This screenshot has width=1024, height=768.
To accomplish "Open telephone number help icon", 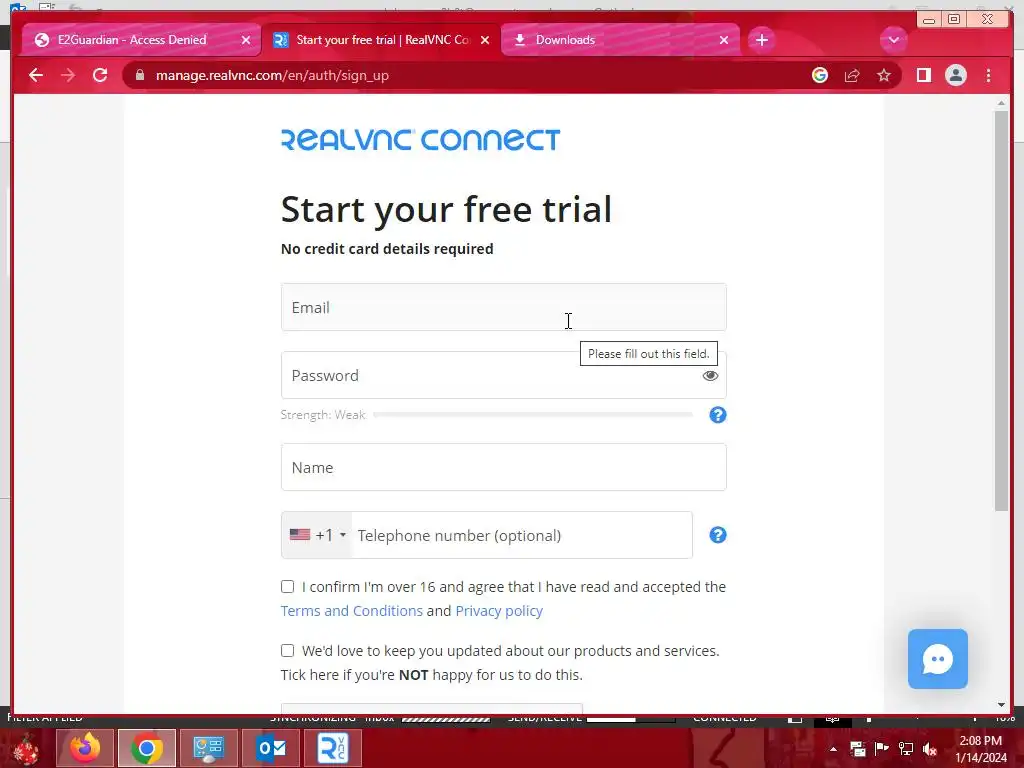I will pos(718,535).
